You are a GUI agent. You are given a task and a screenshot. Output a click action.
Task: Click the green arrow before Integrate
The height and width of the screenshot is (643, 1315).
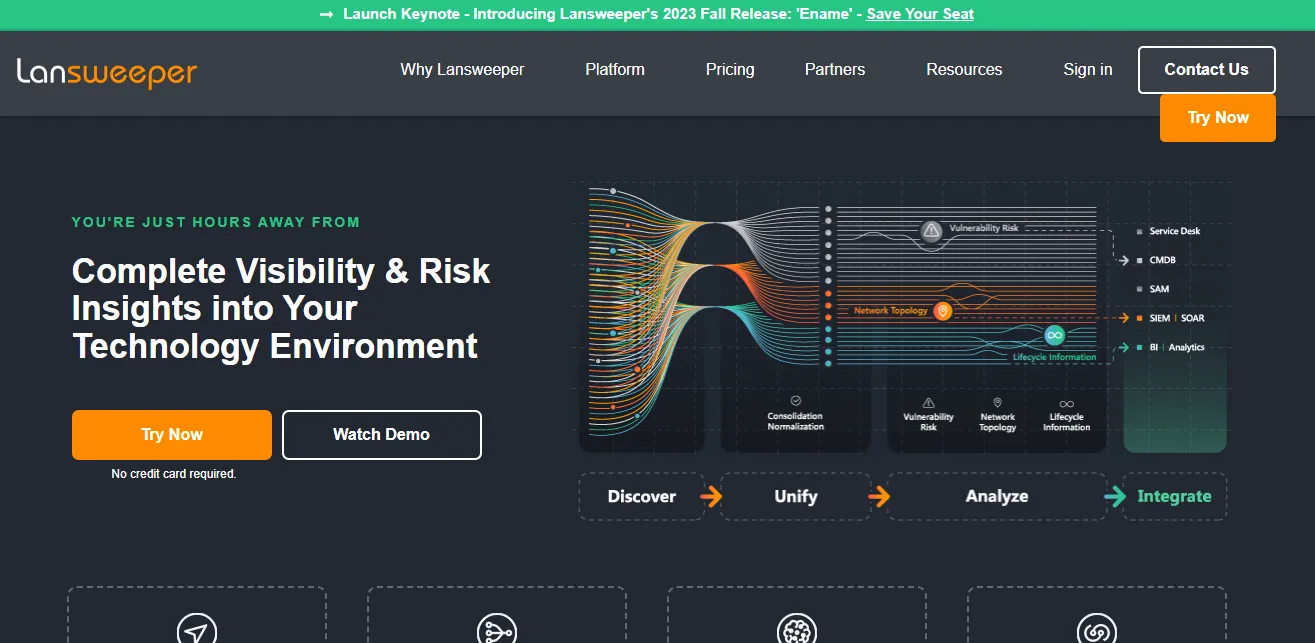pyautogui.click(x=1115, y=497)
